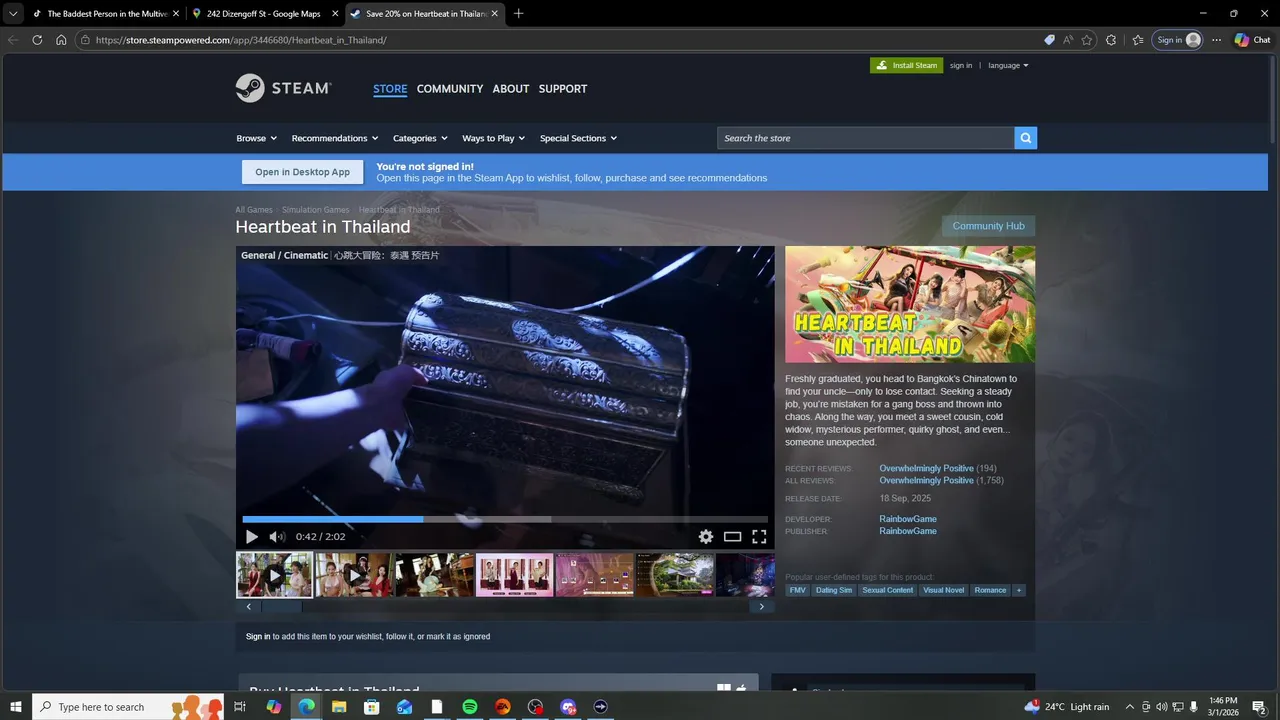The width and height of the screenshot is (1280, 720).
Task: Go to STORE navigation tab
Action: coord(390,89)
